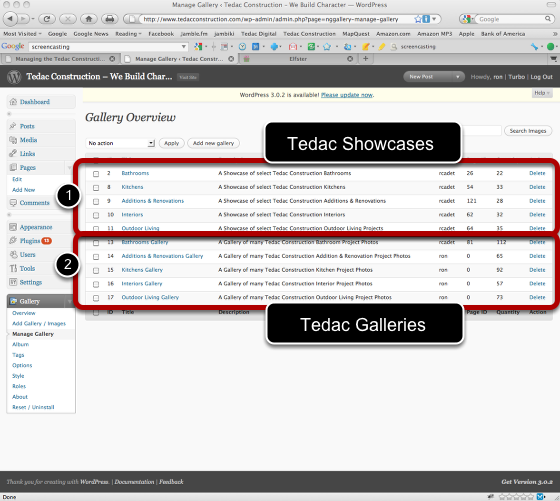Click the wrench icon on the Google toolbar
The image size is (560, 501).
click(x=534, y=46)
